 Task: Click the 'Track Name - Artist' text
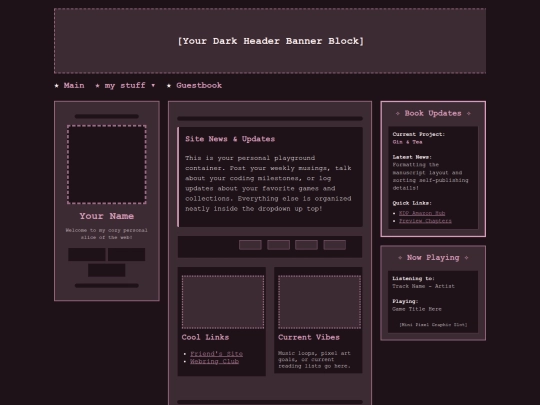pyautogui.click(x=424, y=286)
